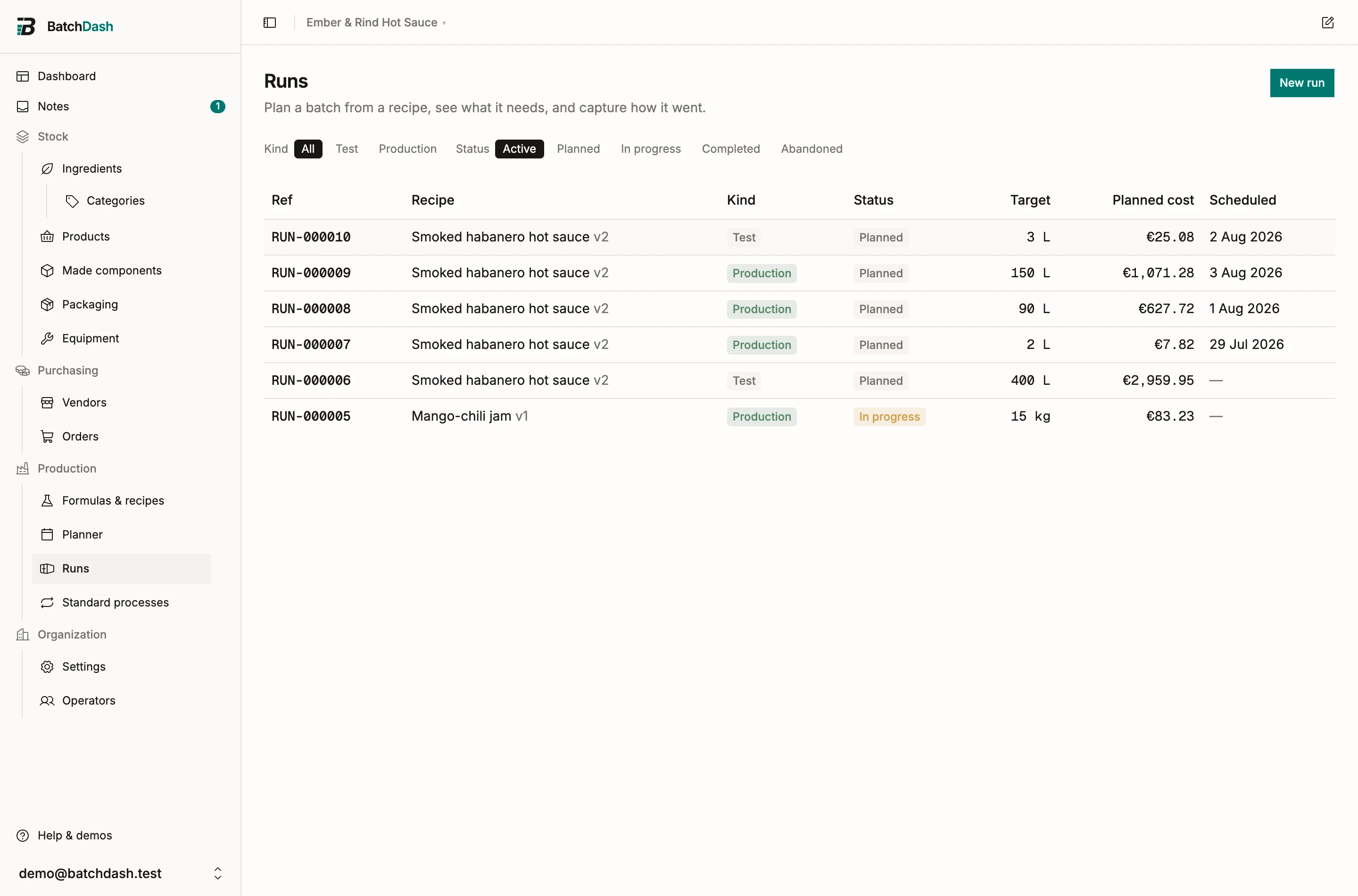Click the Made components box icon
The height and width of the screenshot is (896, 1358).
coord(48,270)
